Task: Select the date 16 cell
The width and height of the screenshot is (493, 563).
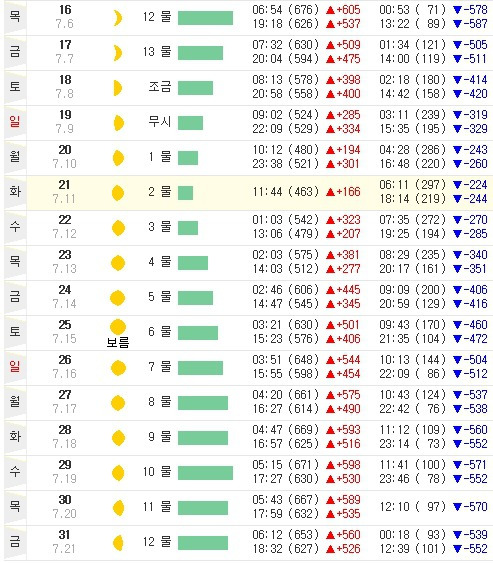Action: coord(65,10)
